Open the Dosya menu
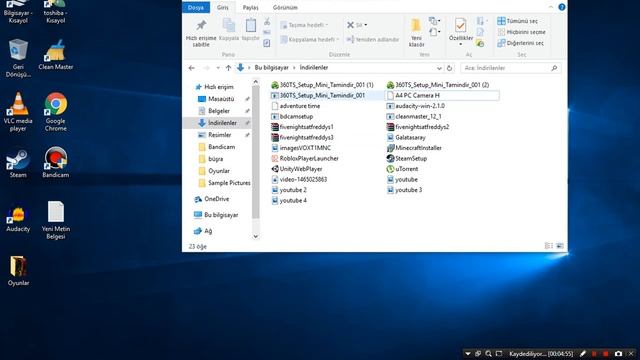 point(196,7)
